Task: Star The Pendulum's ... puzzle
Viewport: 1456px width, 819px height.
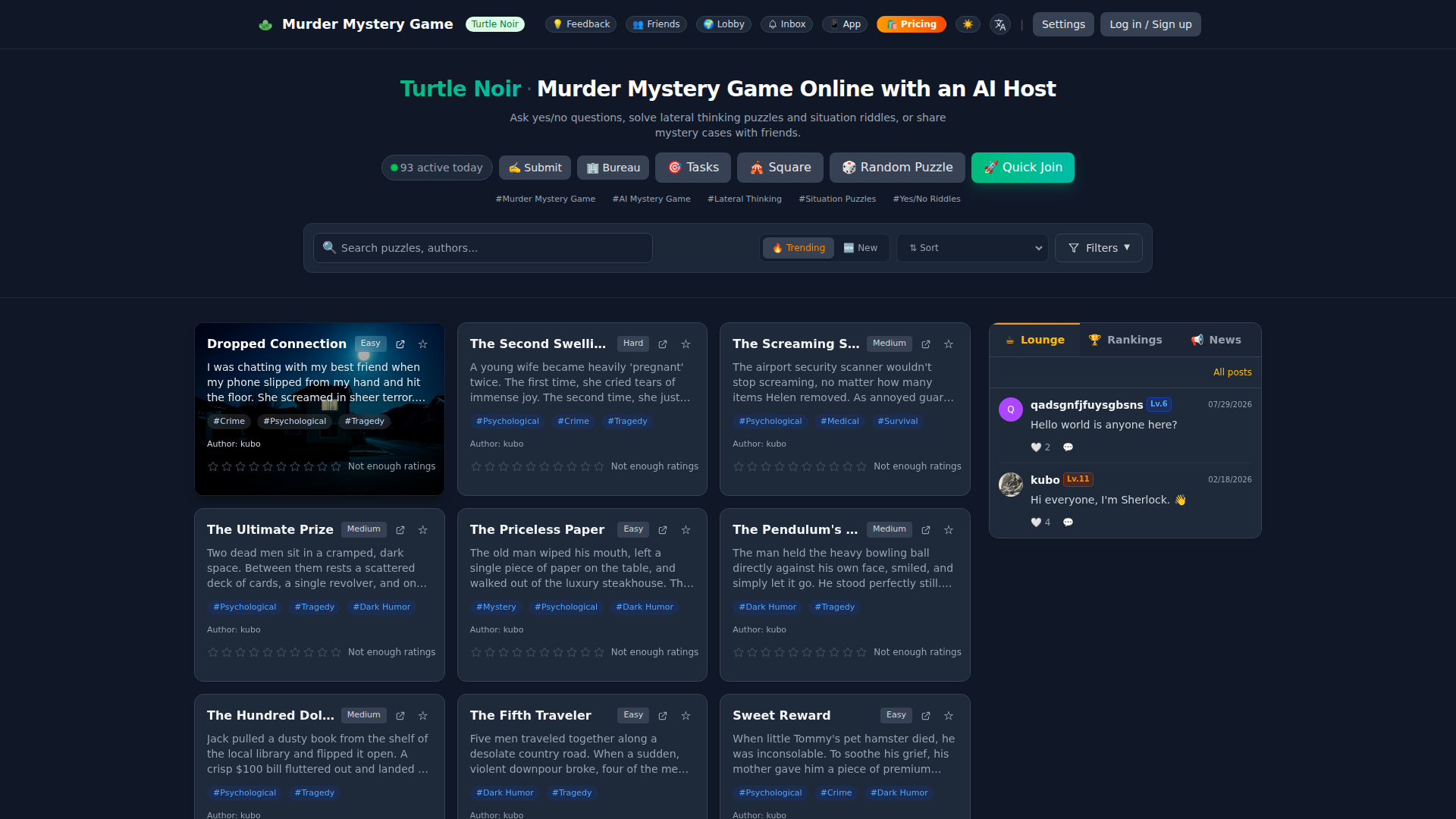Action: pos(949,530)
